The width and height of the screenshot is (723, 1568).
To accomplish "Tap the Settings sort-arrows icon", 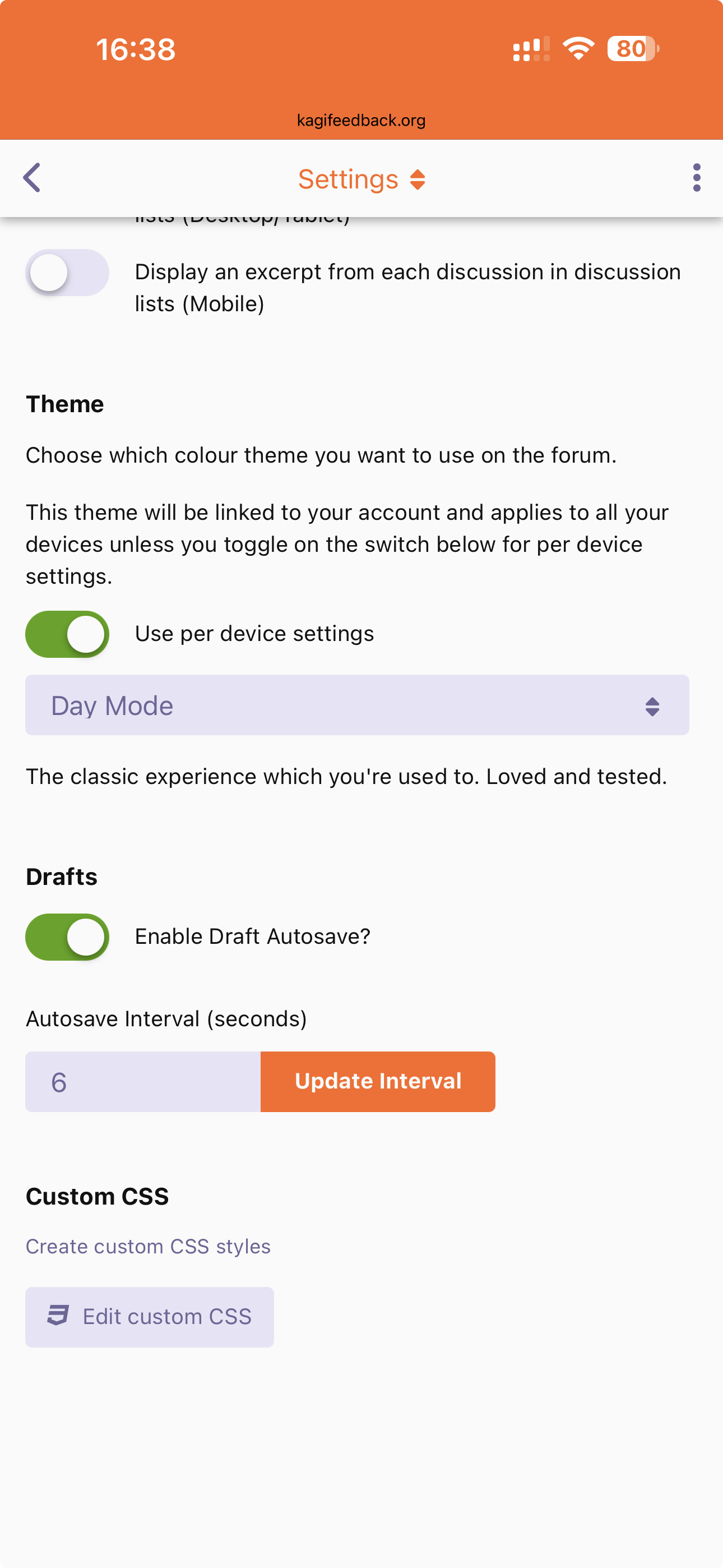I will (x=418, y=179).
